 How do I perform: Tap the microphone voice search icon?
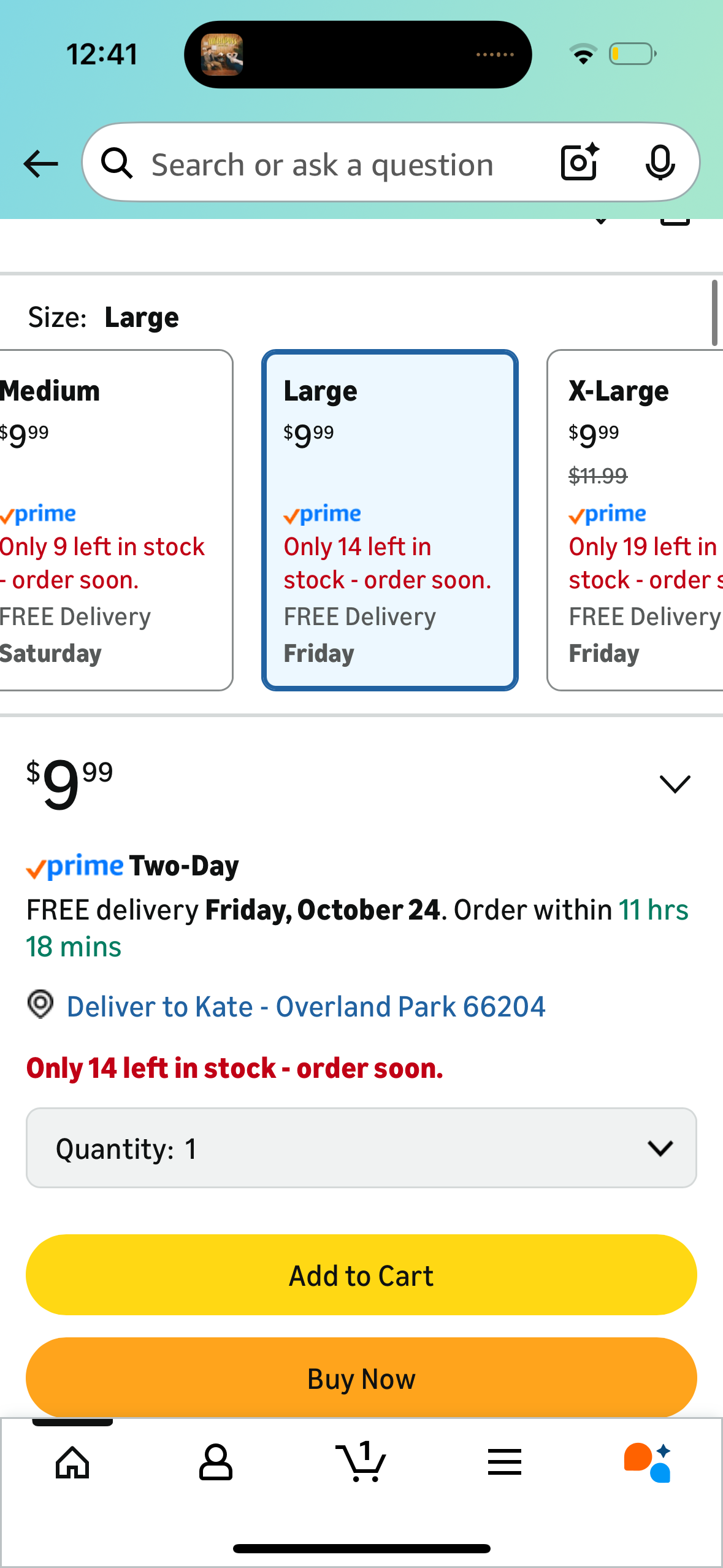(660, 163)
